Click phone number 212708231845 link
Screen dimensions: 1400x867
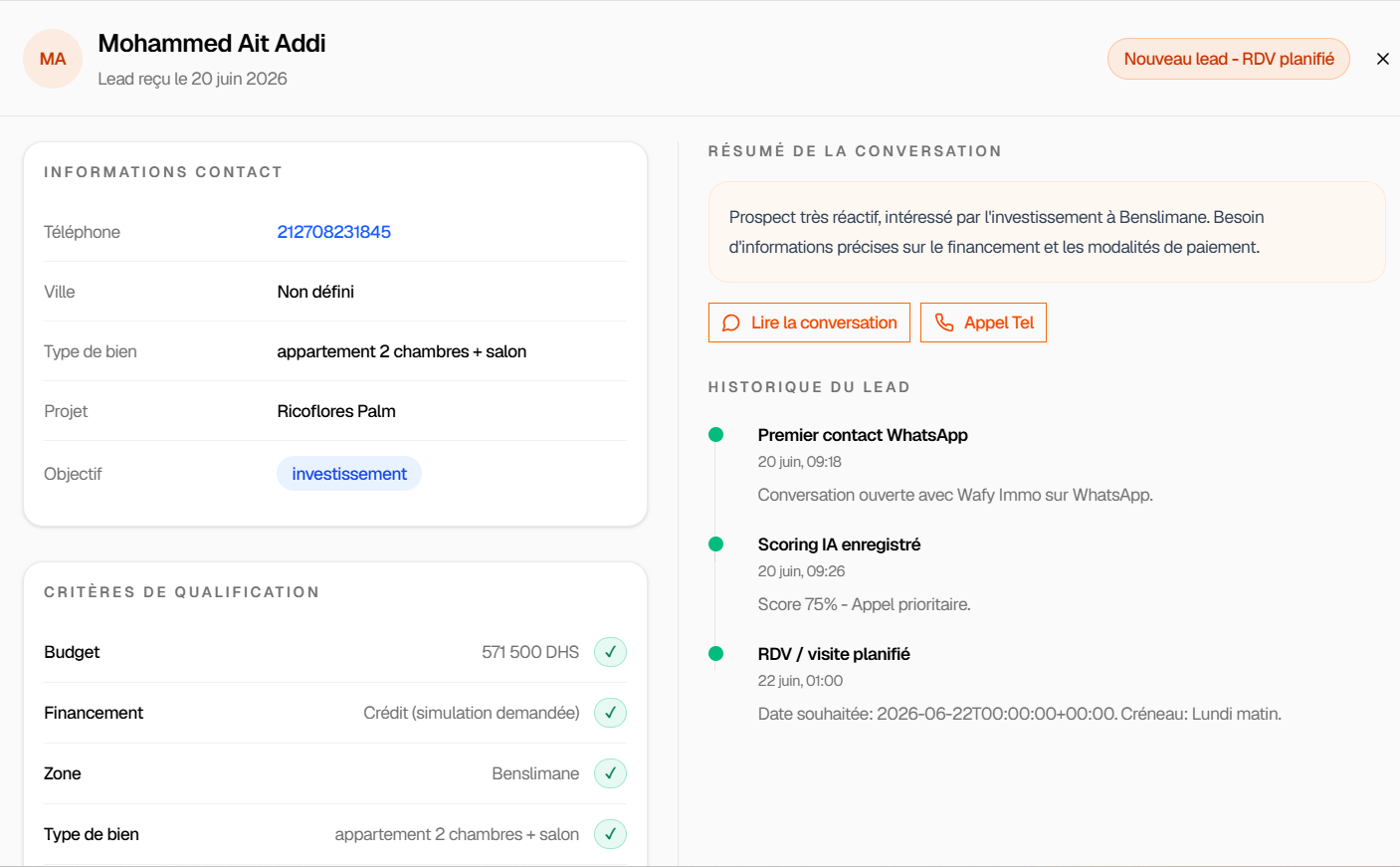click(334, 232)
